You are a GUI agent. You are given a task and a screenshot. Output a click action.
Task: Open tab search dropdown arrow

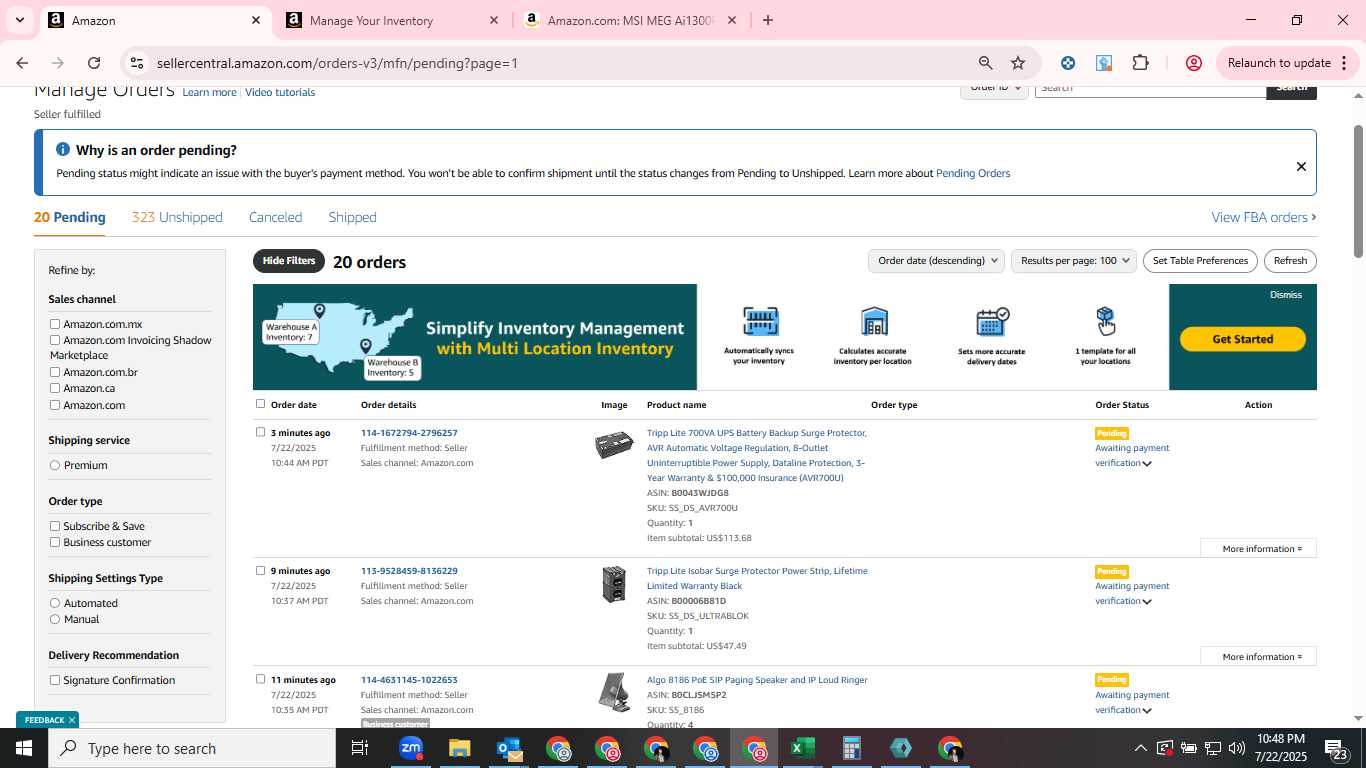point(19,20)
